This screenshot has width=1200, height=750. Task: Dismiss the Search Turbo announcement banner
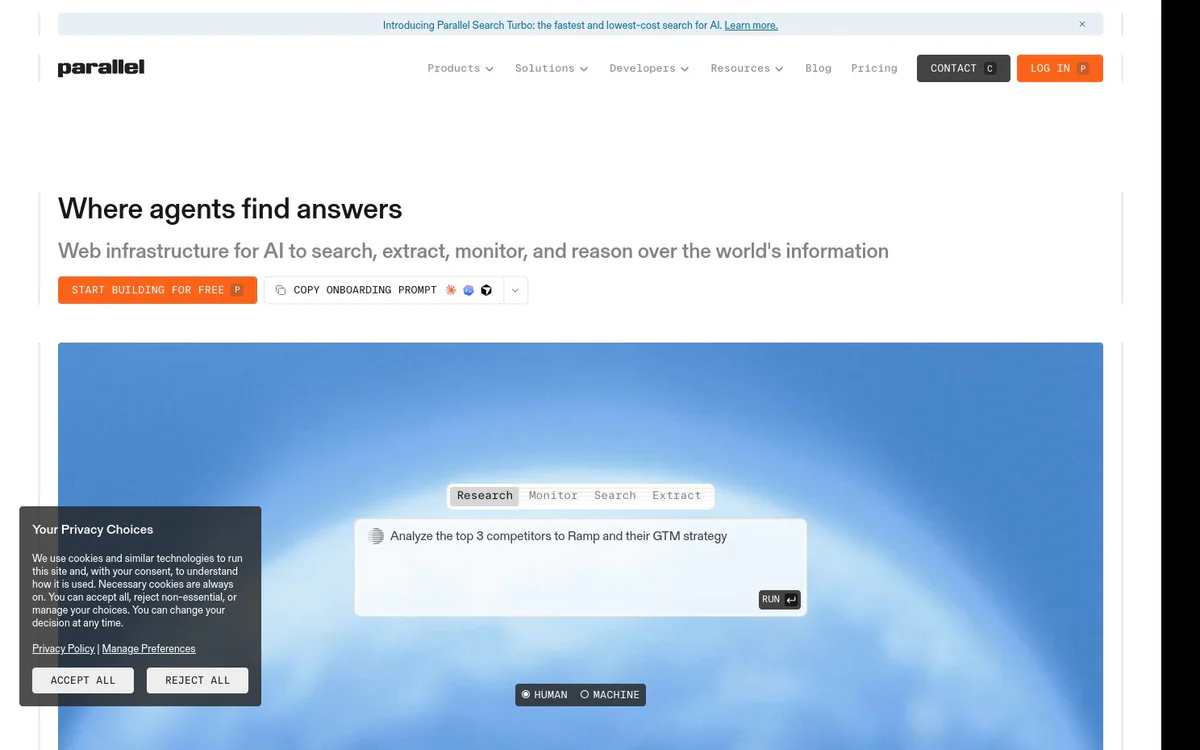(1082, 25)
